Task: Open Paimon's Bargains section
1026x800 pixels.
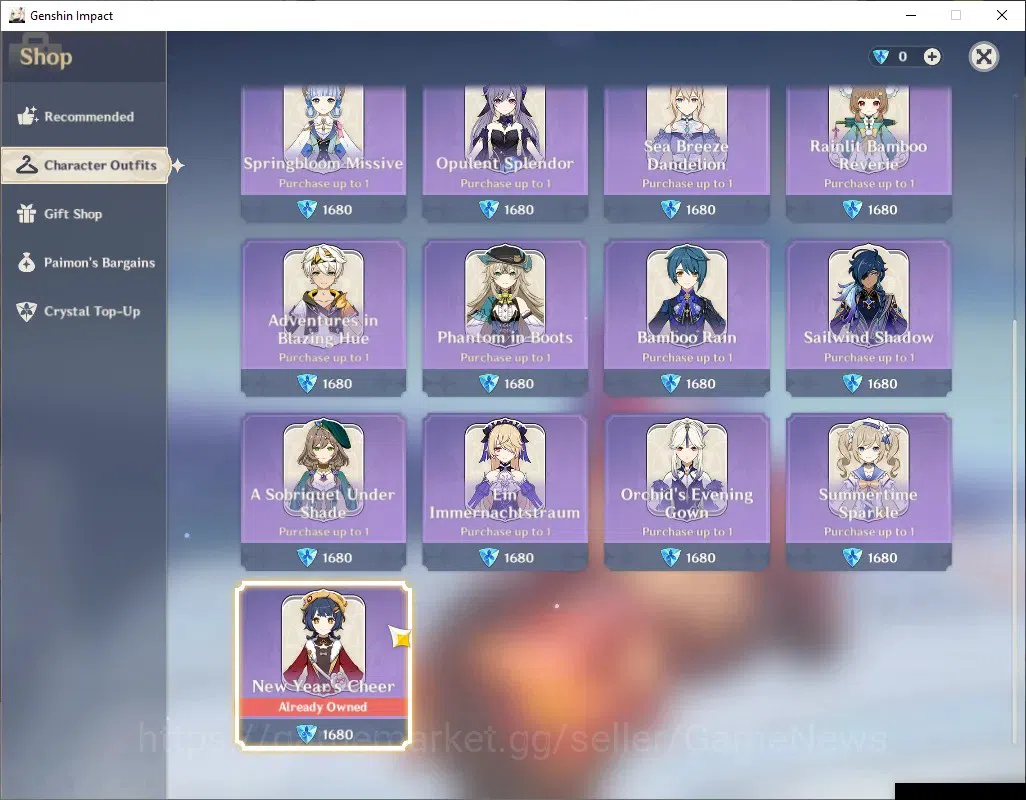Action: [x=84, y=262]
